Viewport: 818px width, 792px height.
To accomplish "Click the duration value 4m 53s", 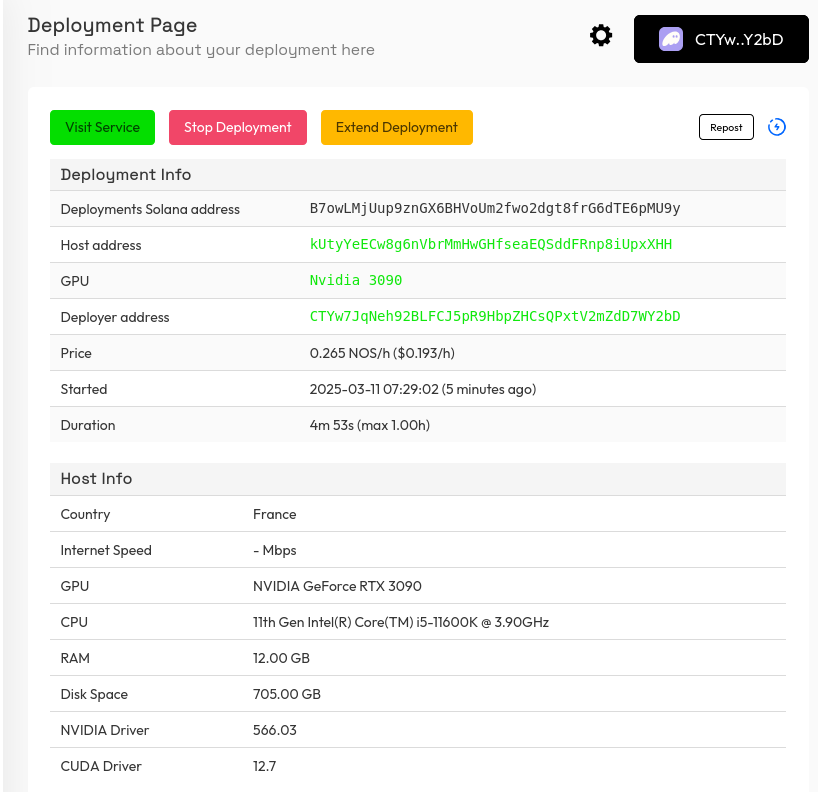I will click(x=370, y=425).
